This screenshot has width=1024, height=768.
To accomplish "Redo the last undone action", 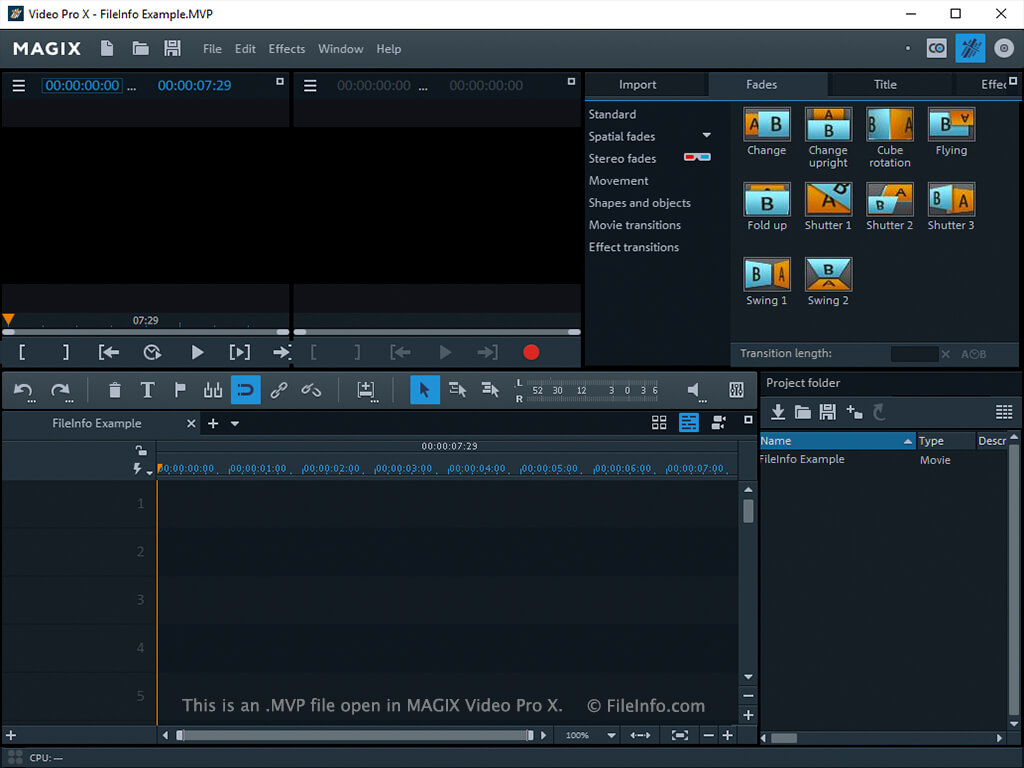I will point(61,391).
